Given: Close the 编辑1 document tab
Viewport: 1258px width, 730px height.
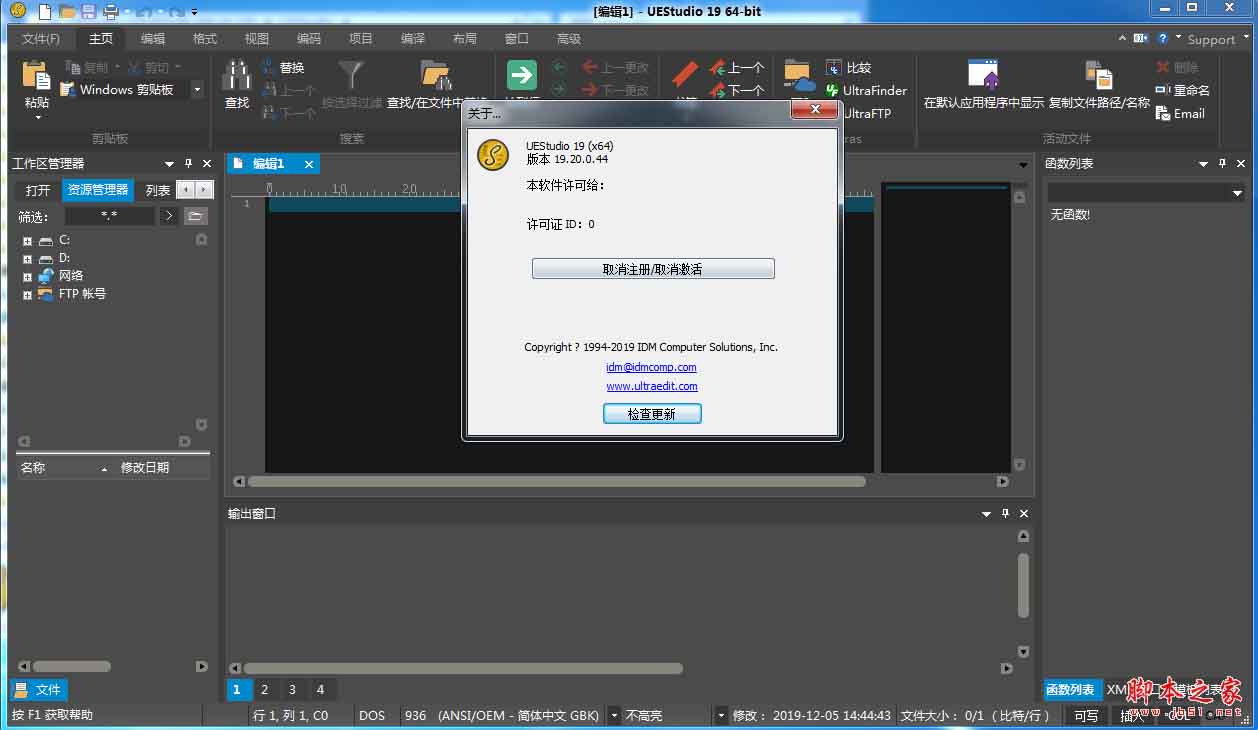Looking at the screenshot, I should (x=309, y=164).
